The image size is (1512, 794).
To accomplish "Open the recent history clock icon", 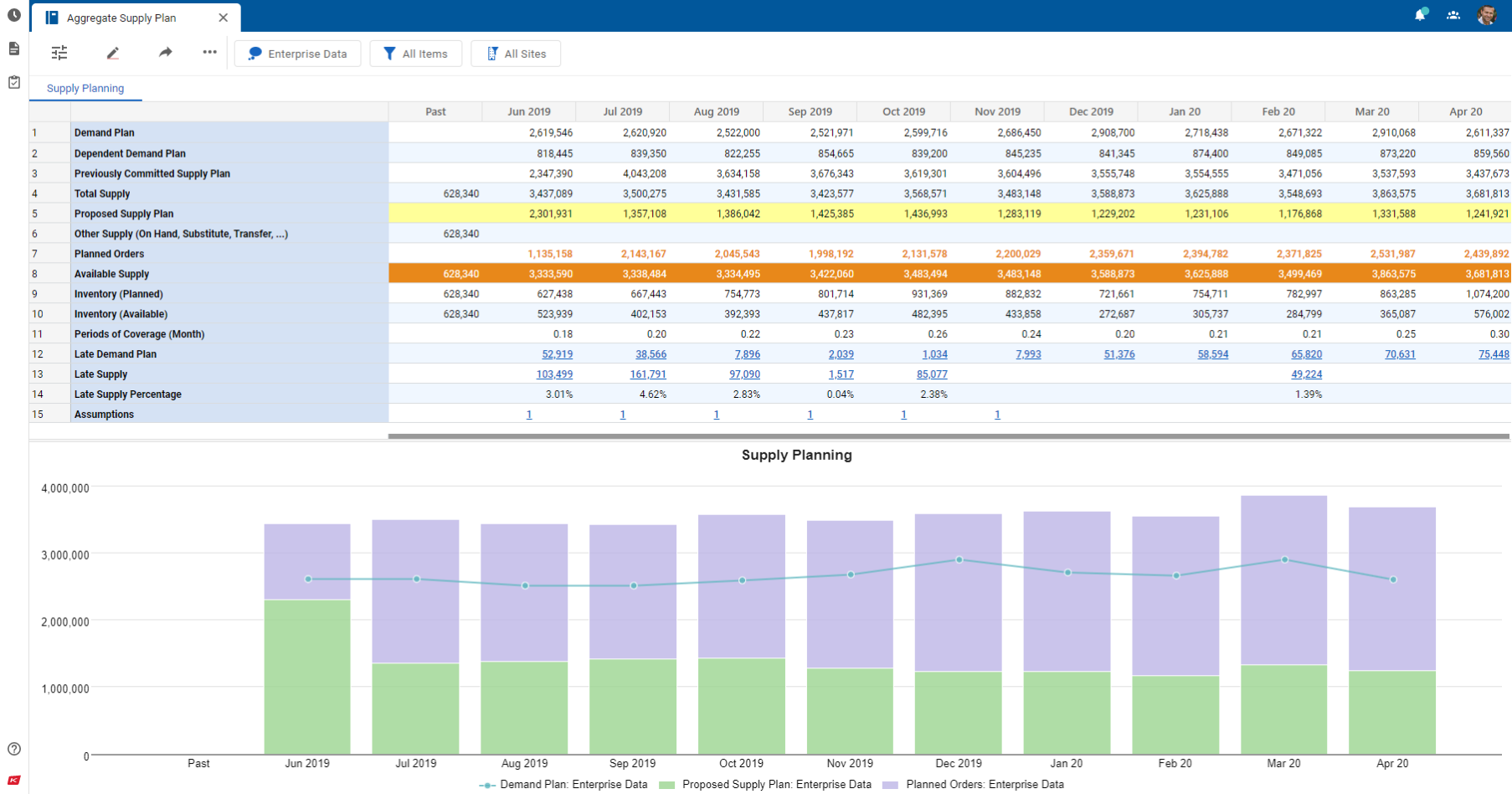I will click(14, 15).
